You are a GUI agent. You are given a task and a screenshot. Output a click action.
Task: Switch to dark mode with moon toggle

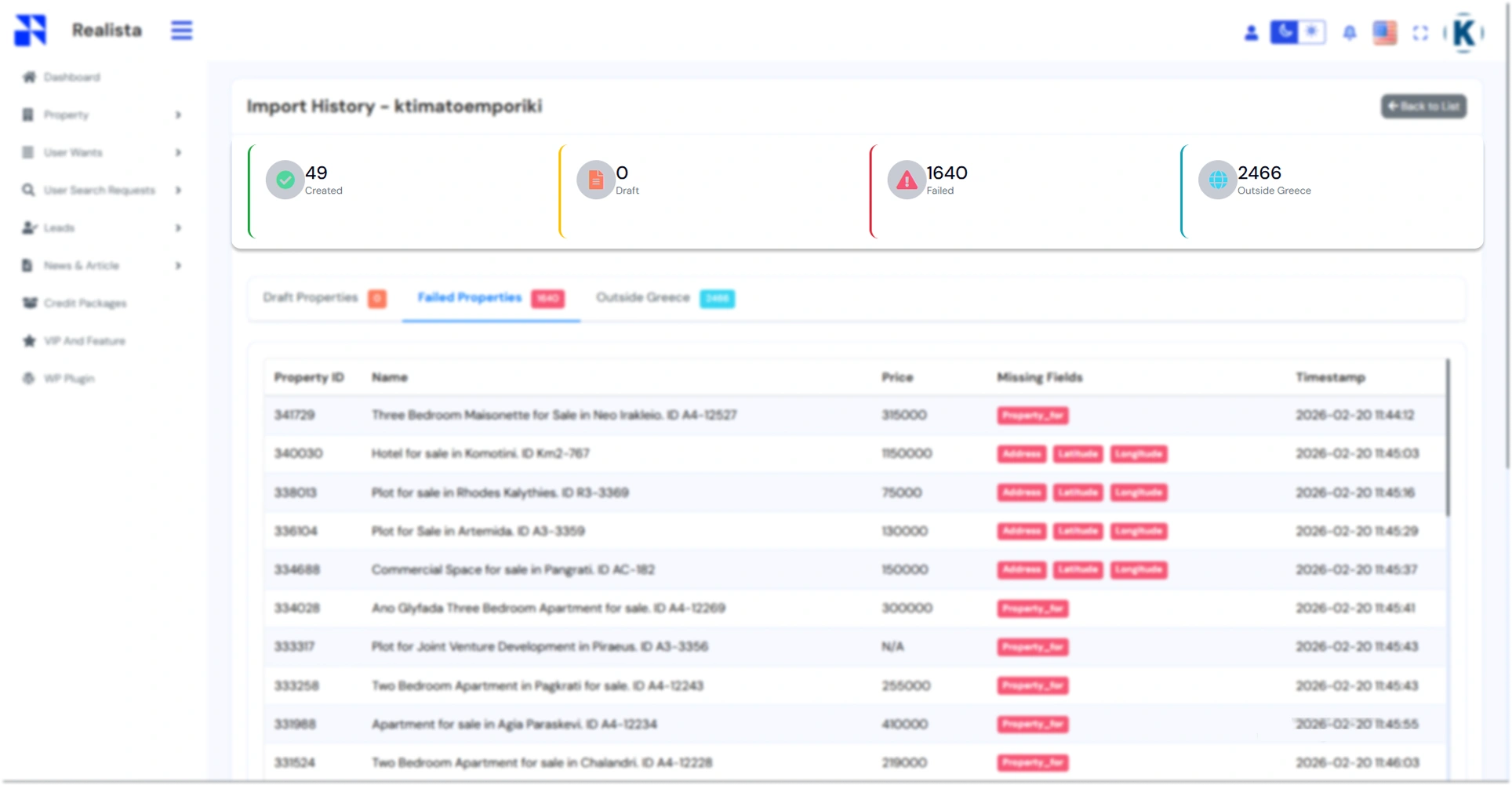click(x=1284, y=32)
